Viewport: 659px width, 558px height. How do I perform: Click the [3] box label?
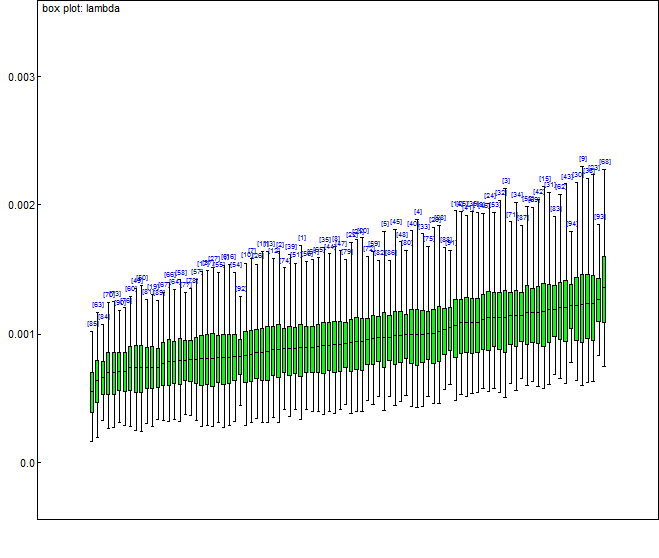pos(506,181)
